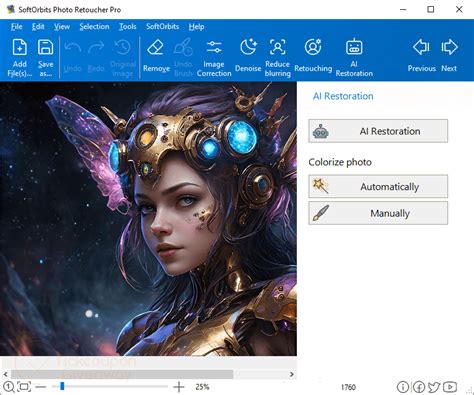Open the Selection menu
Image resolution: width=474 pixels, height=395 pixels.
coord(94,27)
